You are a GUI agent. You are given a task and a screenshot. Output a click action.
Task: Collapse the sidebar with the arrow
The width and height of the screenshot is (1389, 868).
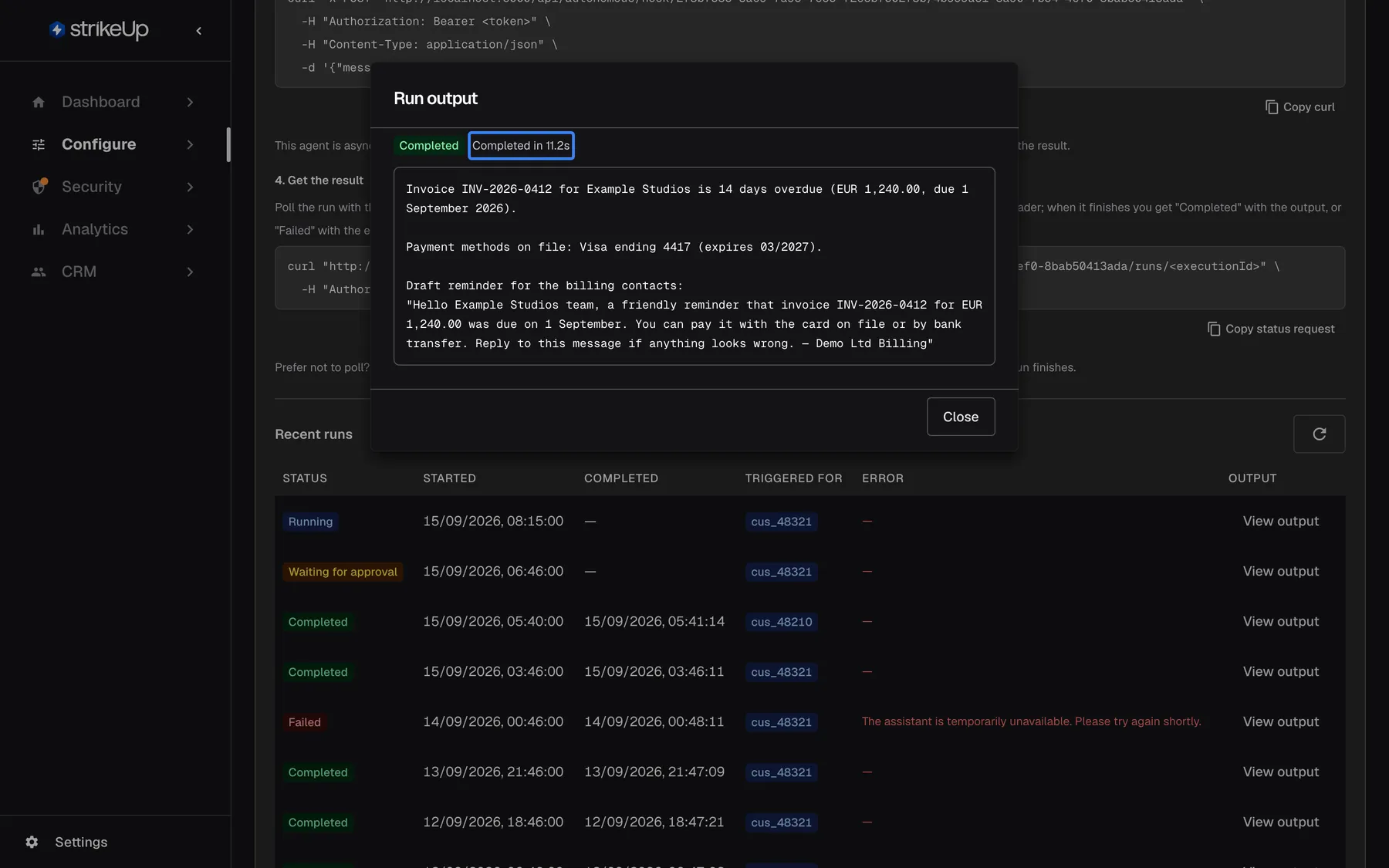(x=199, y=31)
